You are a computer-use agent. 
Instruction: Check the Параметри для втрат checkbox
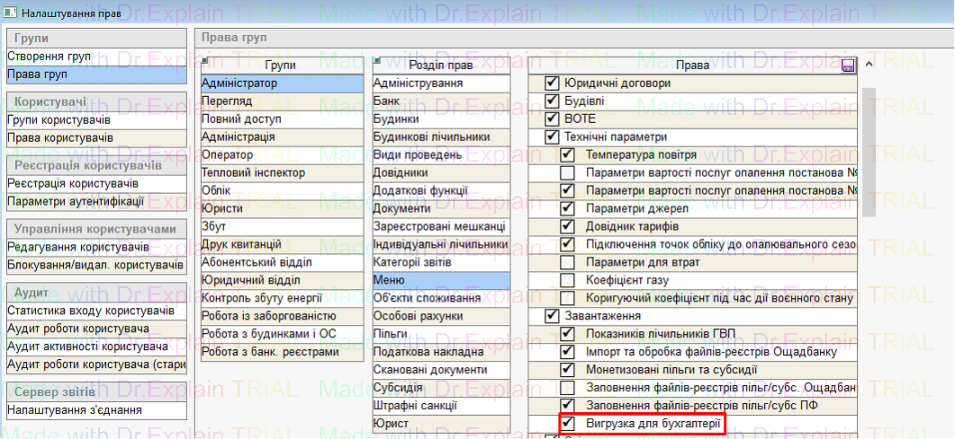click(567, 263)
